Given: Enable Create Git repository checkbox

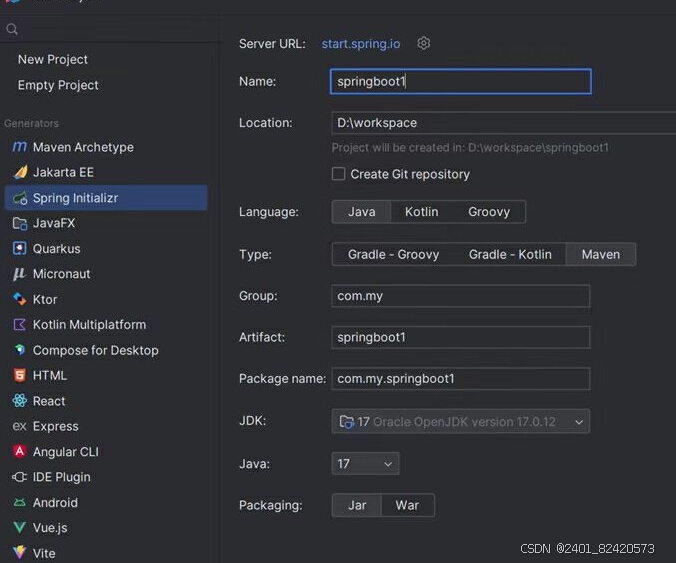Looking at the screenshot, I should point(338,174).
